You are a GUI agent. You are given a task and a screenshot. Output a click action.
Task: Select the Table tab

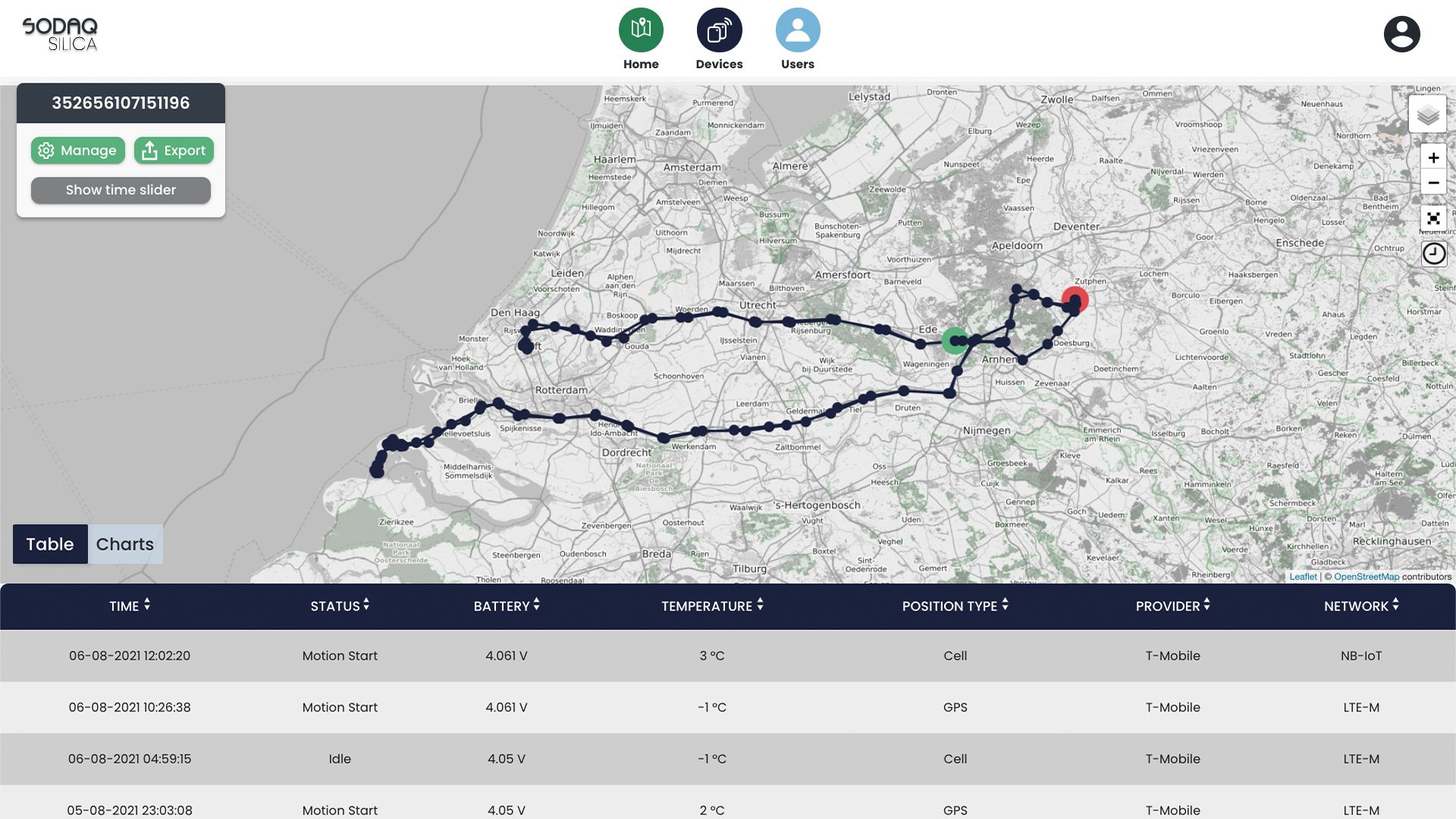50,544
